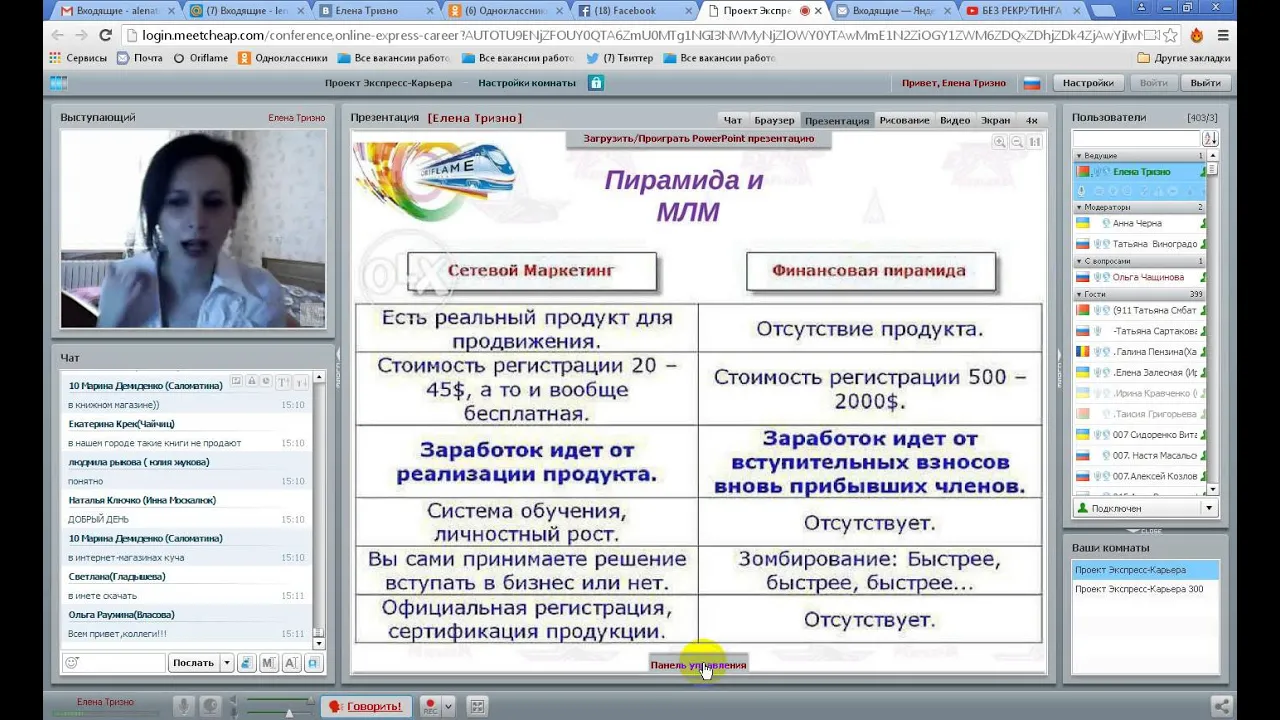Click the chat message input field
This screenshot has width=1280, height=720.
point(115,663)
